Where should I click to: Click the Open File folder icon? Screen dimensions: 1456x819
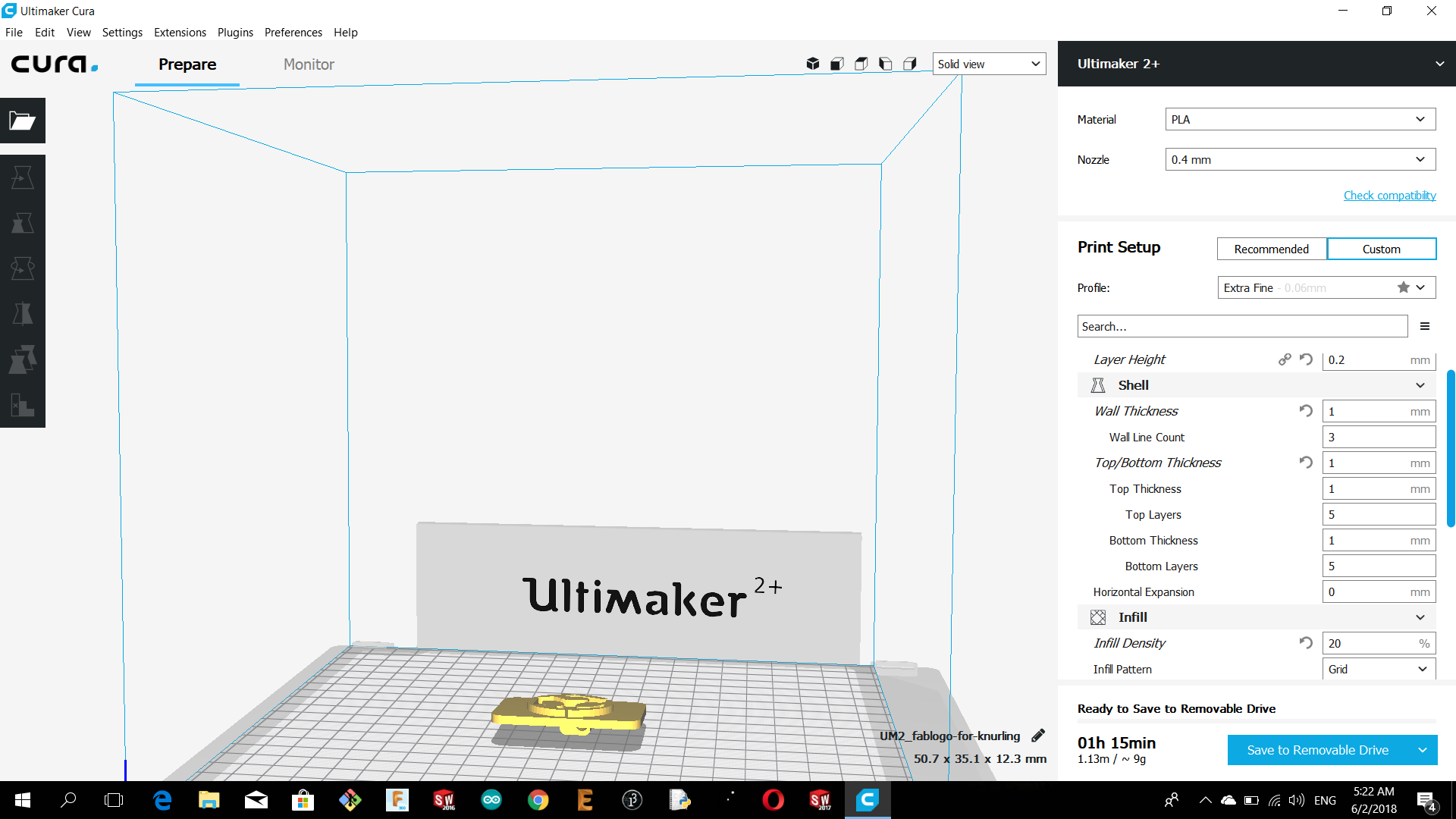pyautogui.click(x=23, y=121)
